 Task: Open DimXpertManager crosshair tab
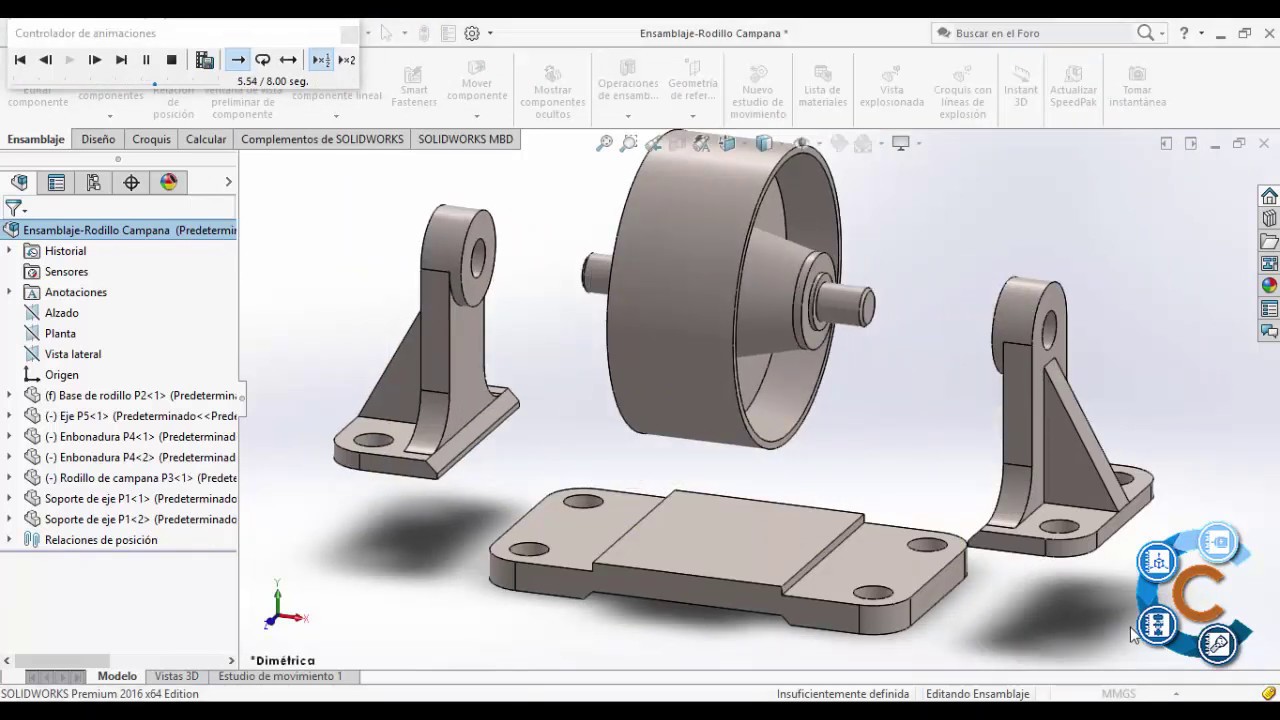click(x=131, y=182)
